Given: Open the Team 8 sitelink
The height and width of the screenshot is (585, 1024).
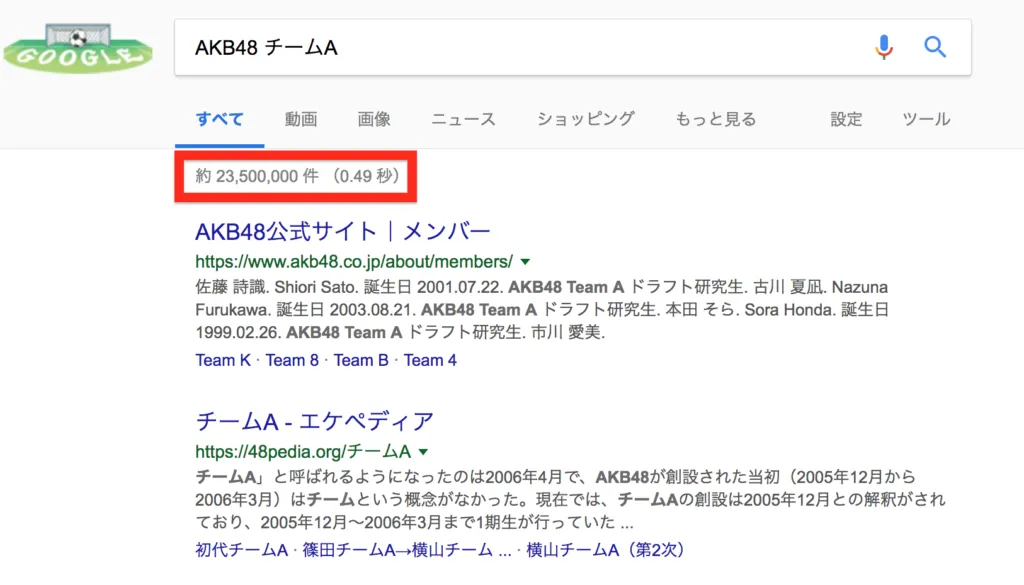Looking at the screenshot, I should (292, 360).
